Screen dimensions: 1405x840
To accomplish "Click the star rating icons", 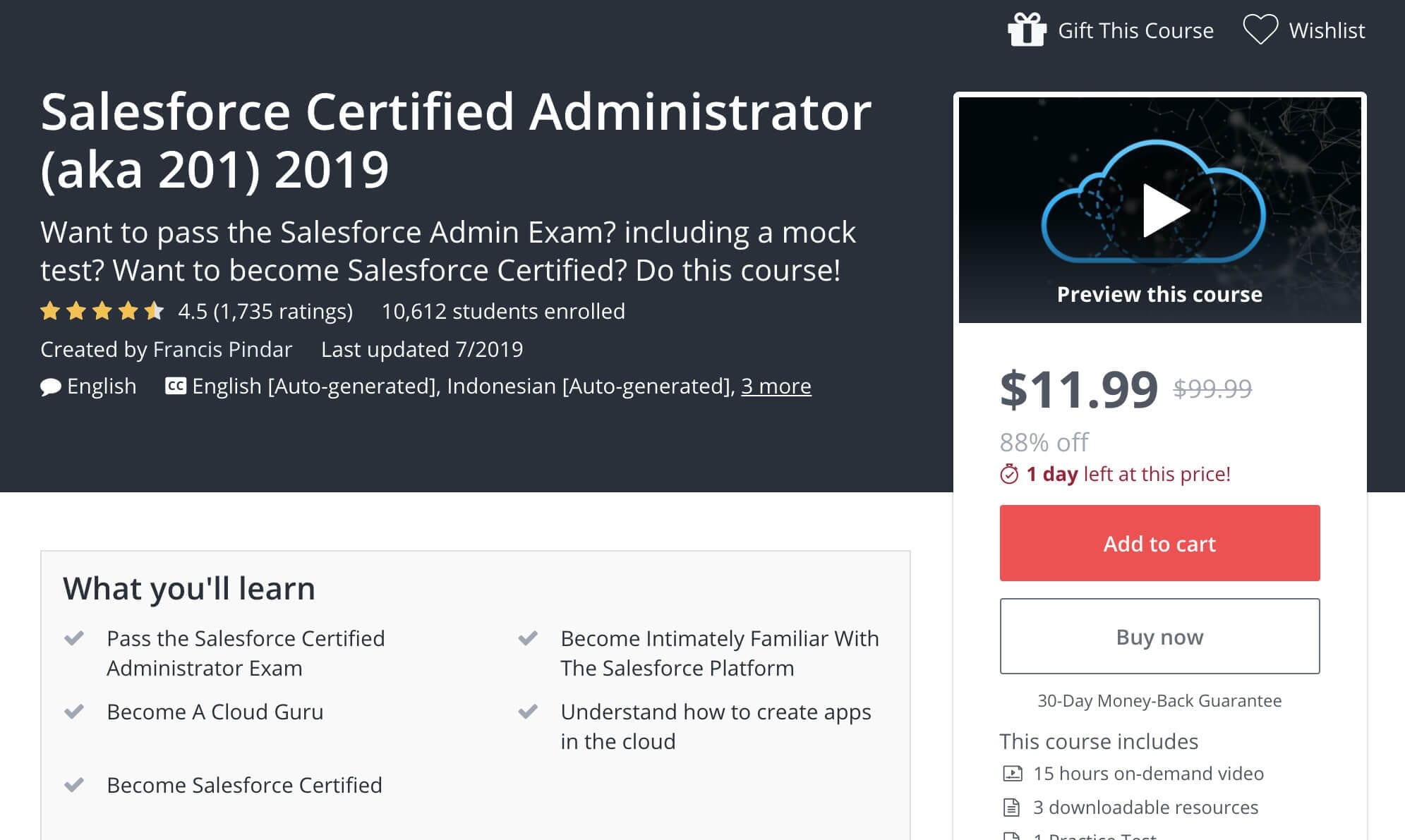I will 102,311.
